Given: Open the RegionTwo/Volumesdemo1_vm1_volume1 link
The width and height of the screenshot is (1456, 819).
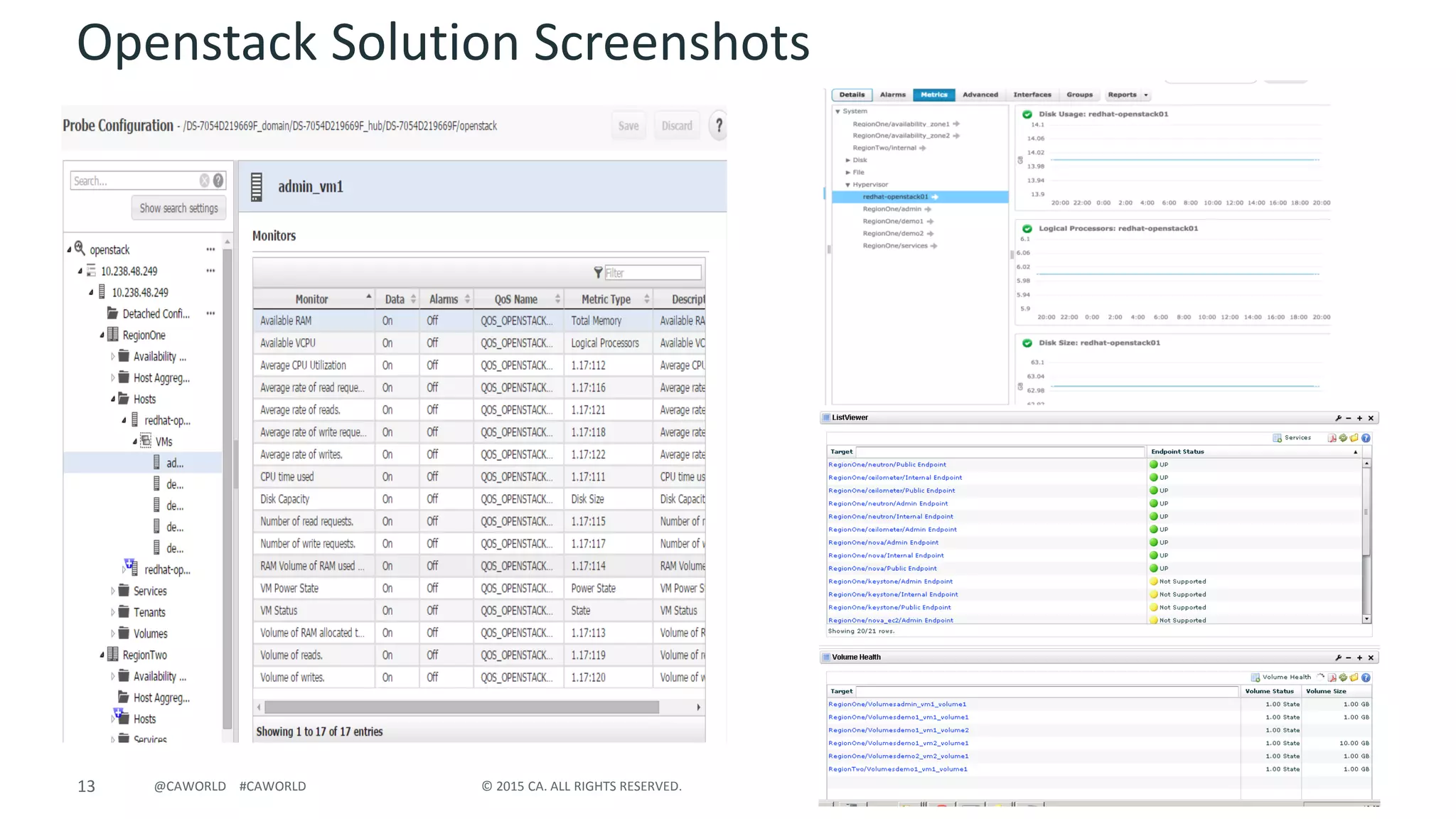Looking at the screenshot, I should pyautogui.click(x=897, y=769).
